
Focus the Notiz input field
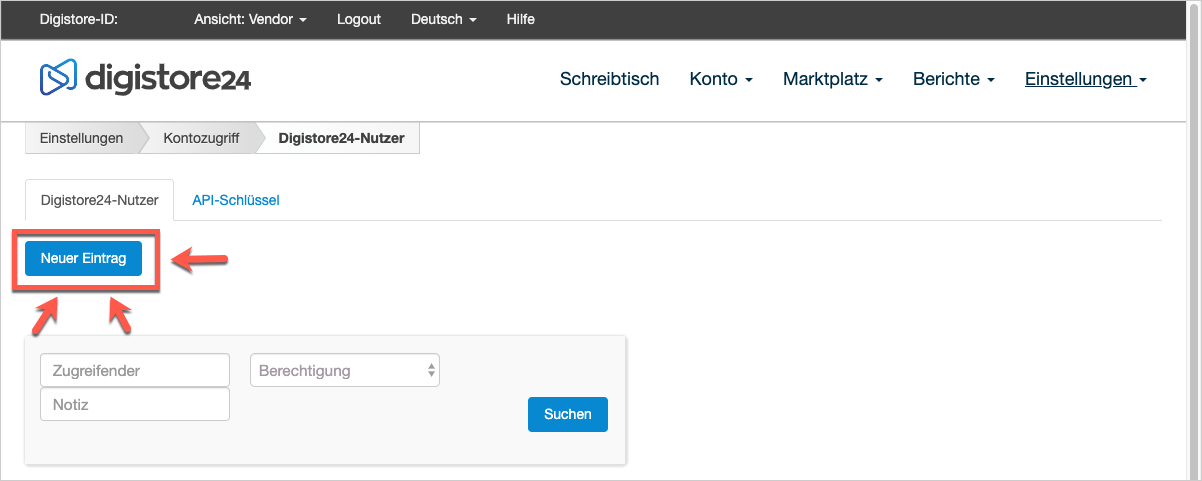135,404
